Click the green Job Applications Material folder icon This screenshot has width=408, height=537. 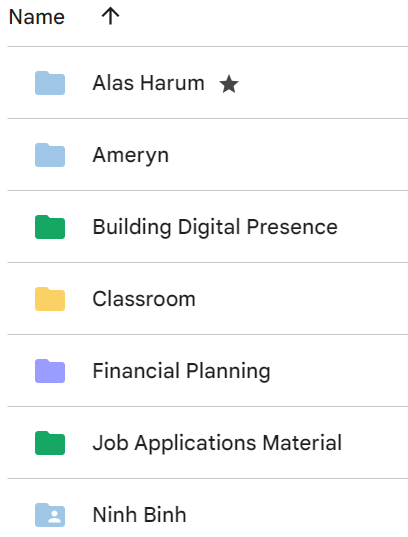point(50,442)
